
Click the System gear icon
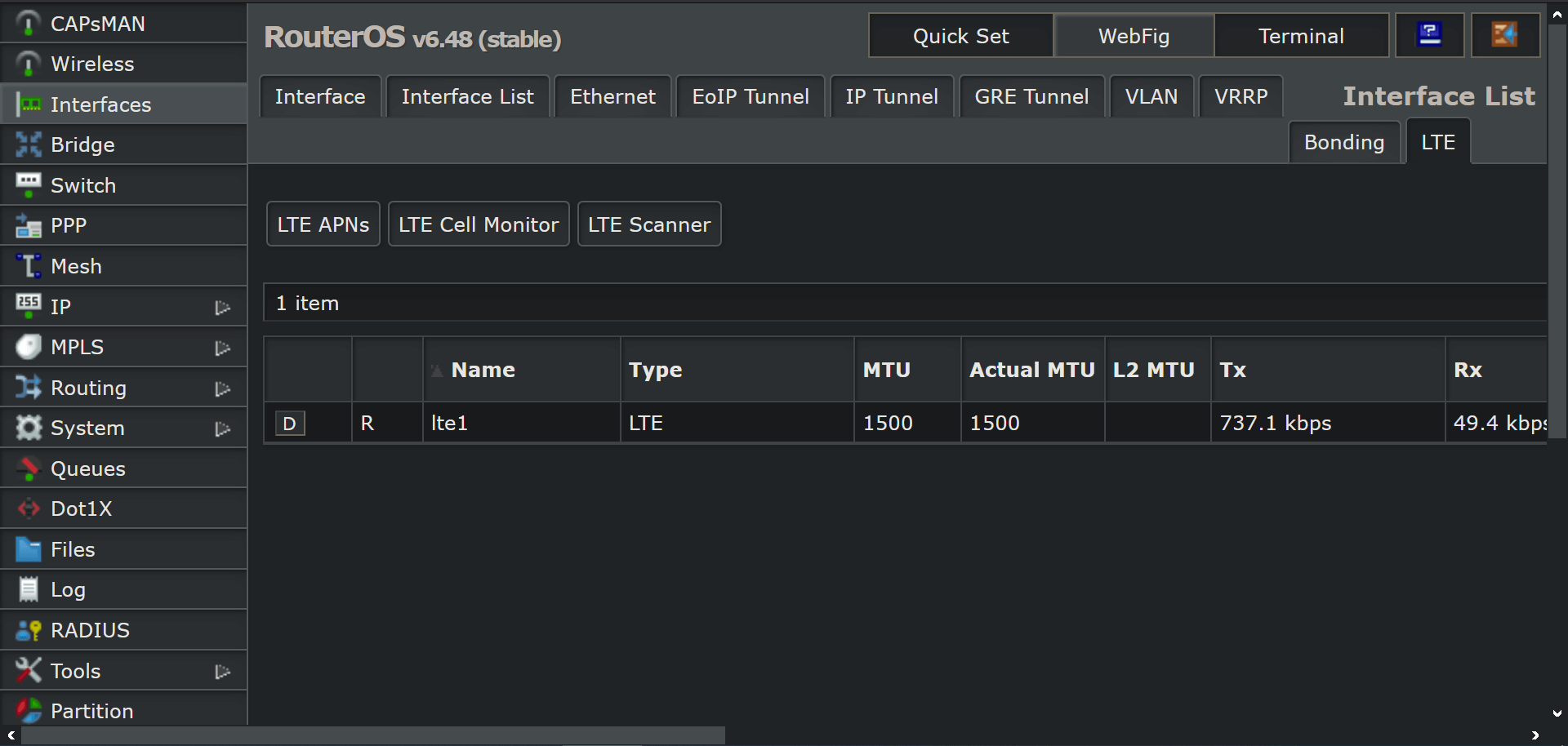pyautogui.click(x=28, y=428)
